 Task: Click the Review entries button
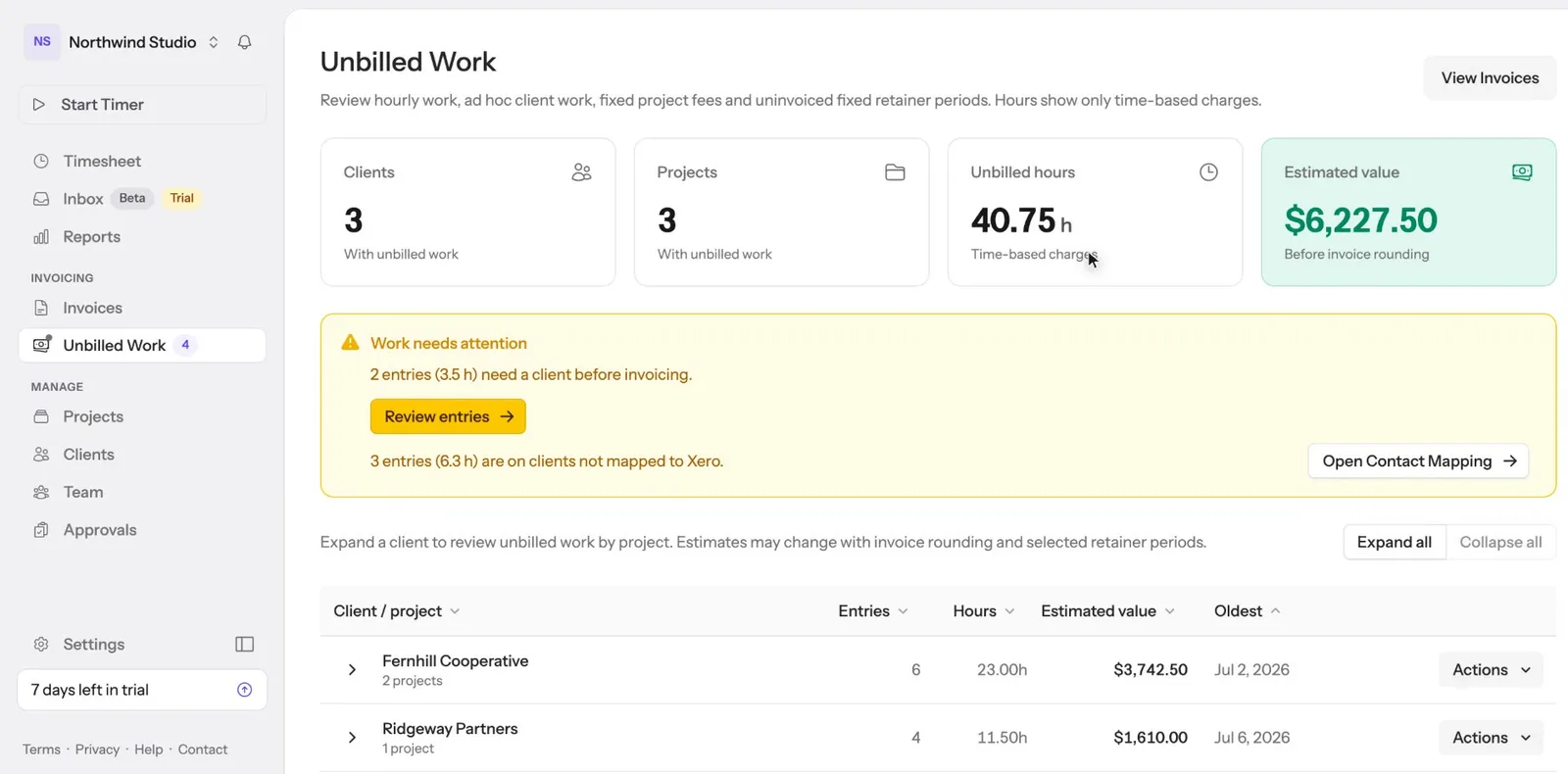tap(448, 417)
